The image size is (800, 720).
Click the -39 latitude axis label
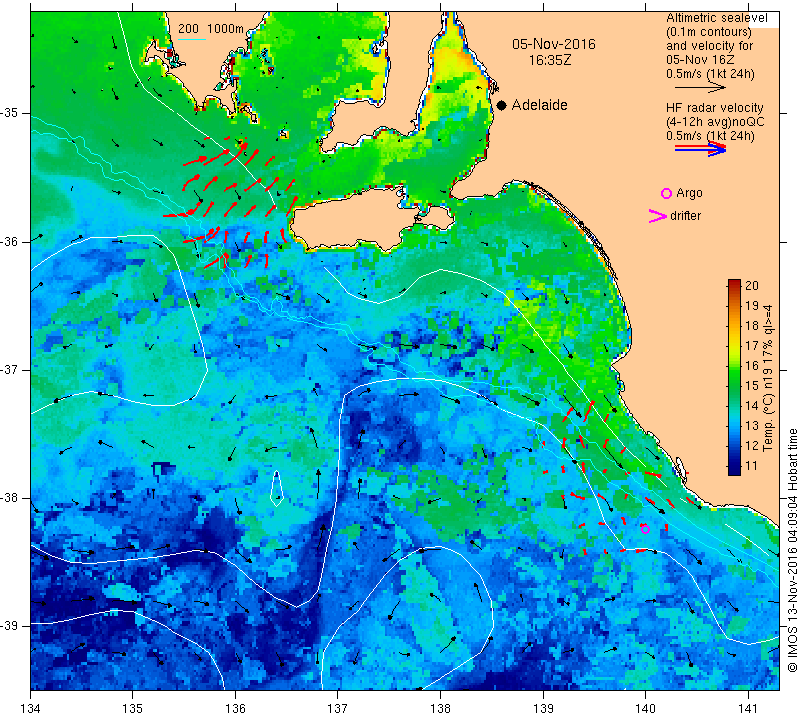tap(11, 625)
